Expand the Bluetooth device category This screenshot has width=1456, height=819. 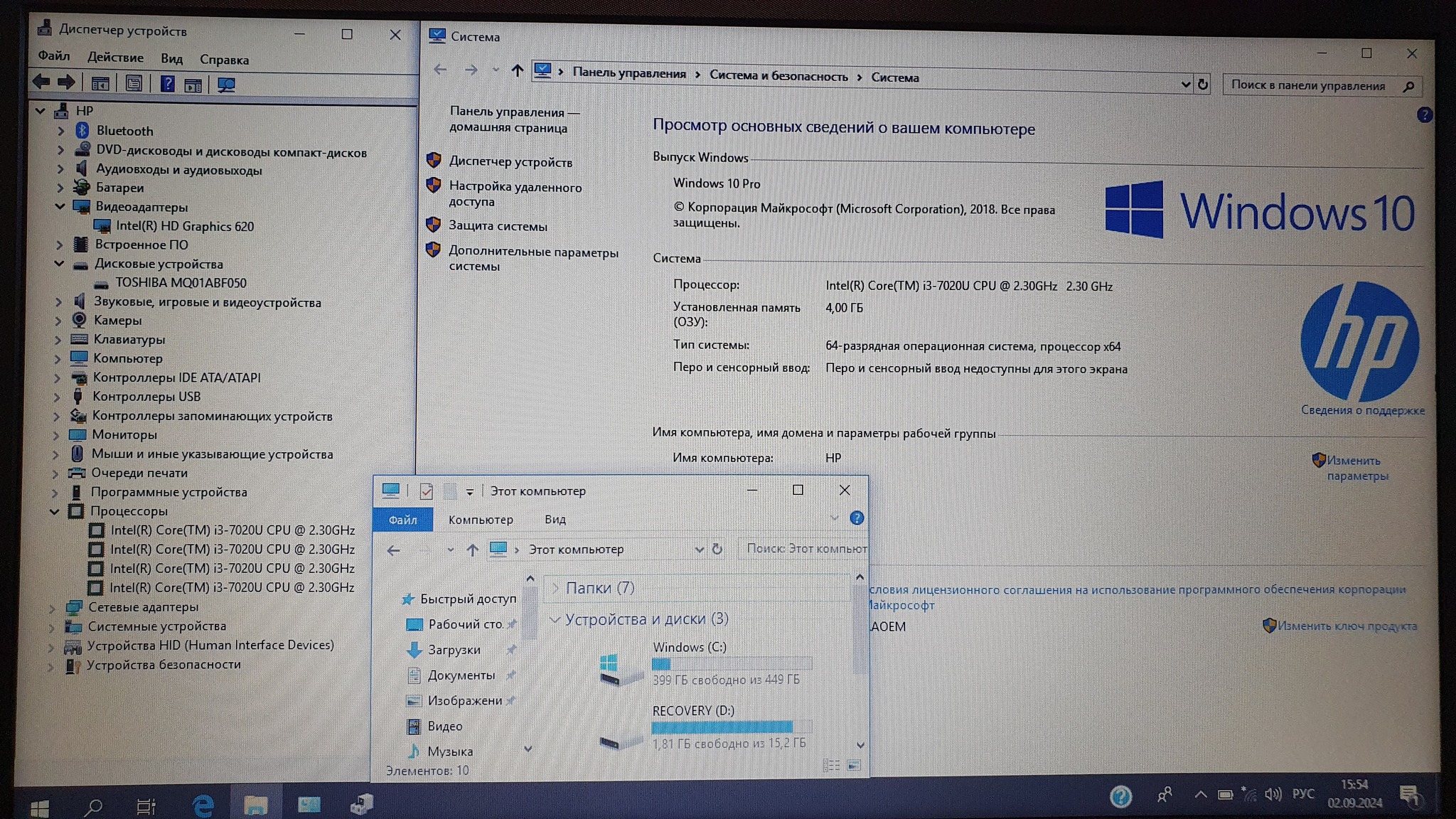tap(61, 131)
